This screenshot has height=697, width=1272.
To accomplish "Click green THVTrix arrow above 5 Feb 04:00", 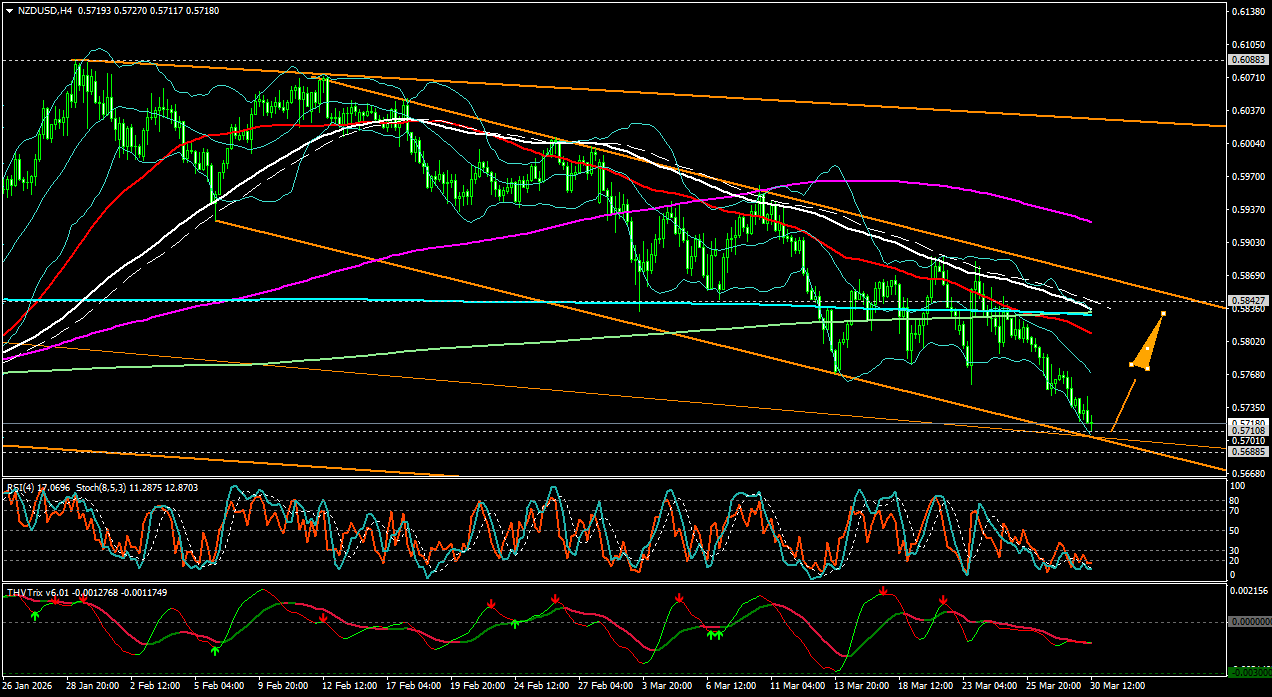I will click(x=215, y=650).
